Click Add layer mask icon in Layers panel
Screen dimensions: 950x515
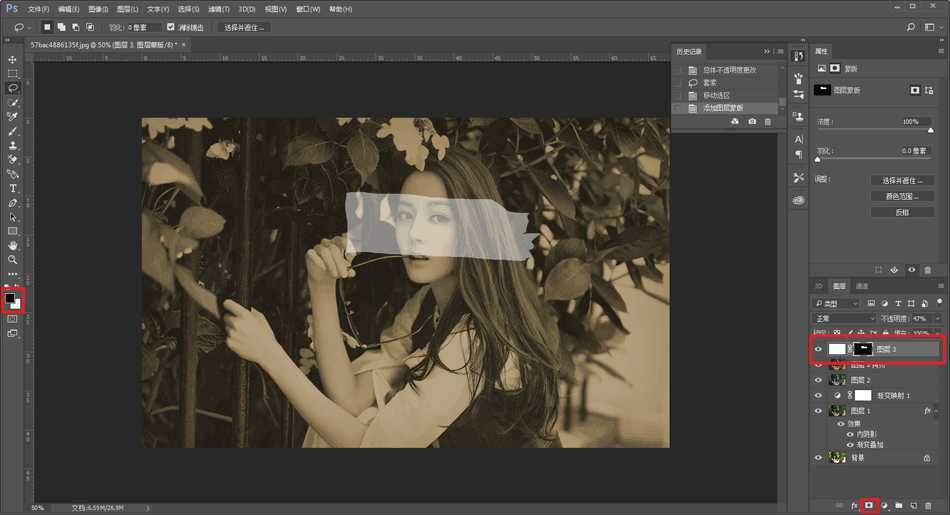pyautogui.click(x=869, y=505)
